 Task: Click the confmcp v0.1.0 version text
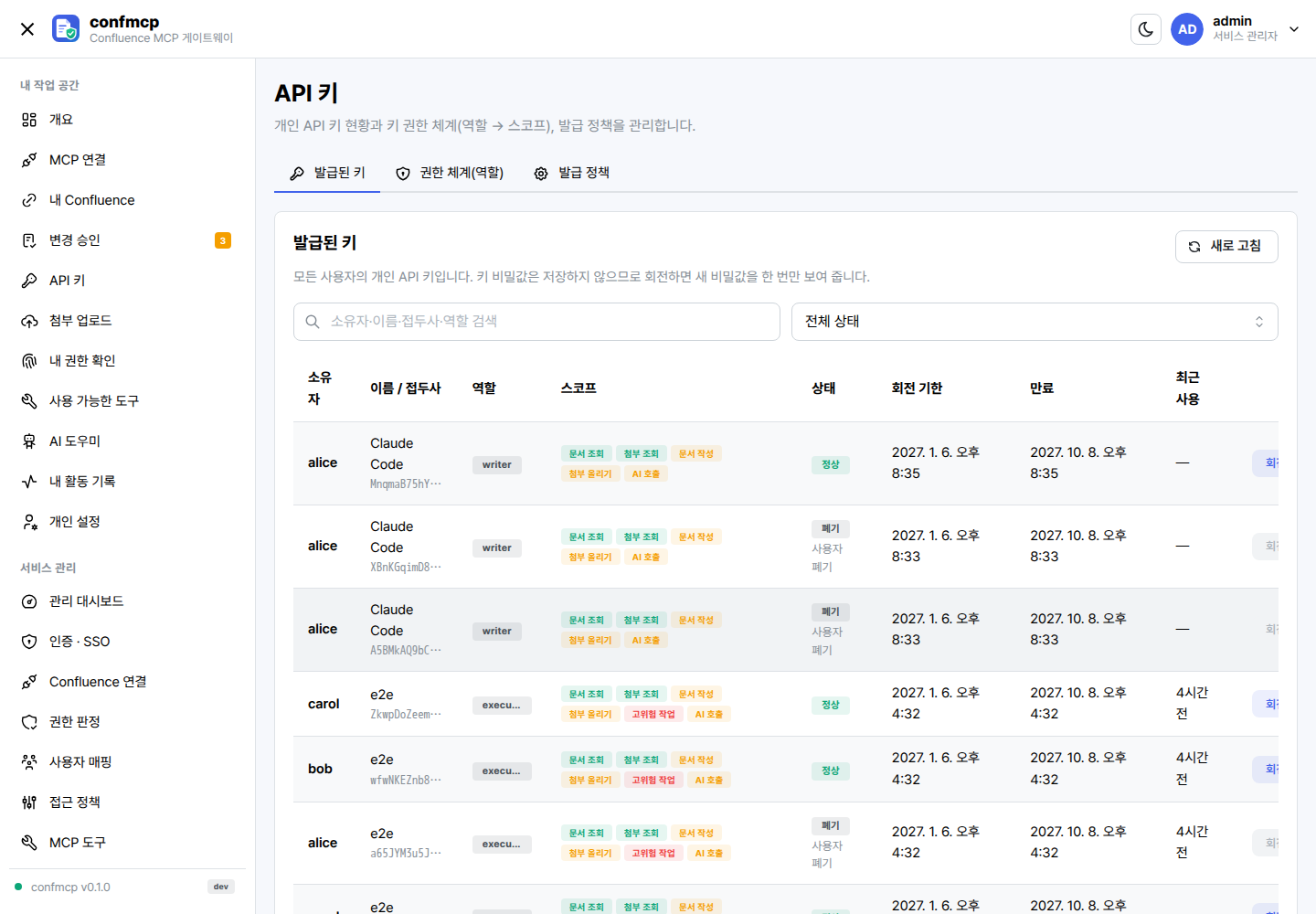(x=70, y=887)
